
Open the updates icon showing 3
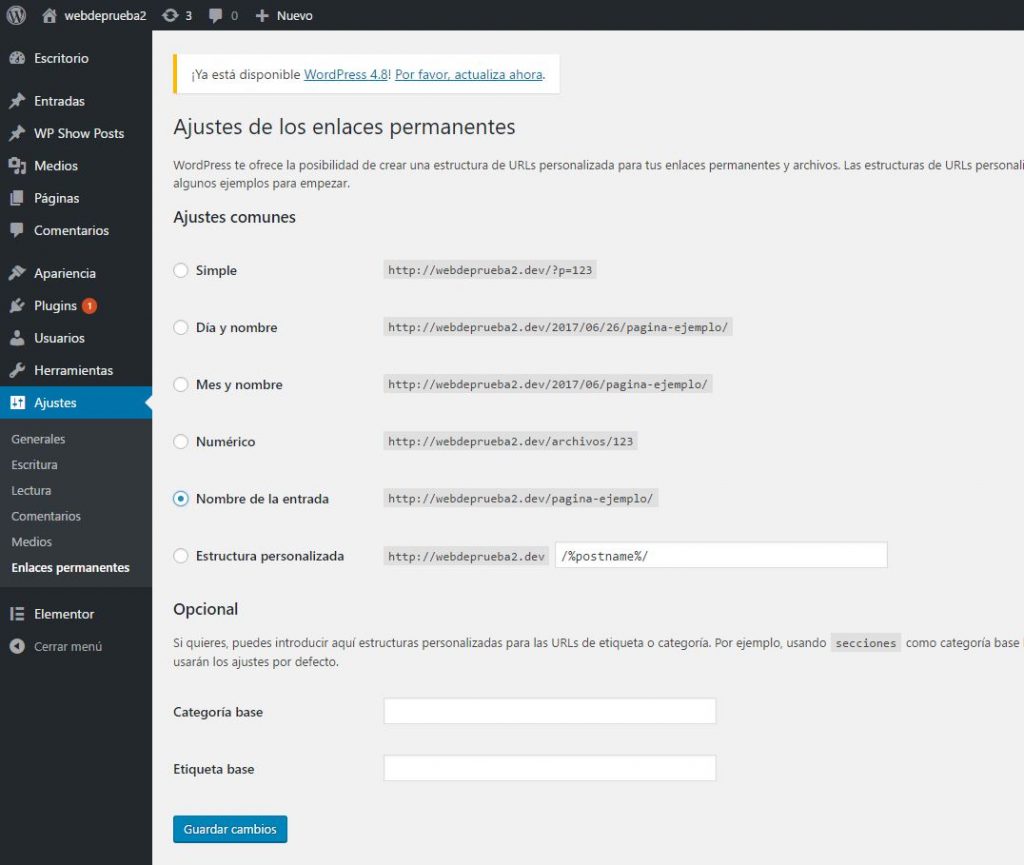coord(170,16)
